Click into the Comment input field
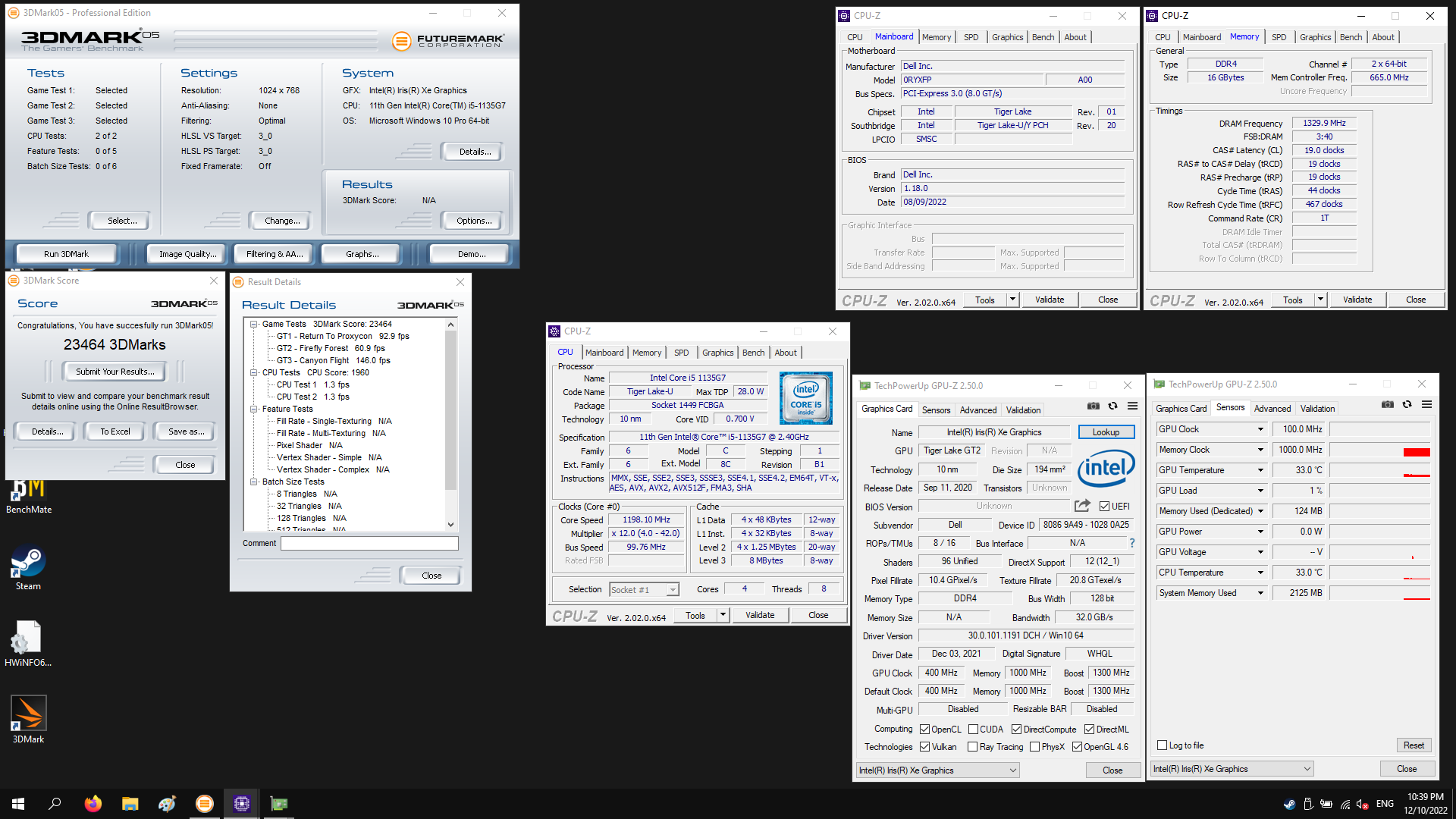 [x=369, y=544]
